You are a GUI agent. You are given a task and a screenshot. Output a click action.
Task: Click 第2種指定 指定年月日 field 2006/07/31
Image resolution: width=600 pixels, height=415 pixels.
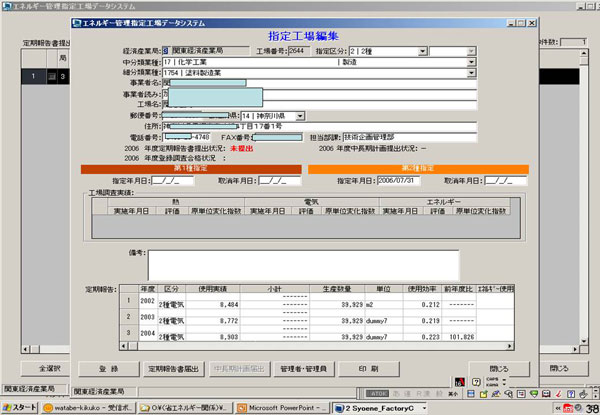(398, 181)
